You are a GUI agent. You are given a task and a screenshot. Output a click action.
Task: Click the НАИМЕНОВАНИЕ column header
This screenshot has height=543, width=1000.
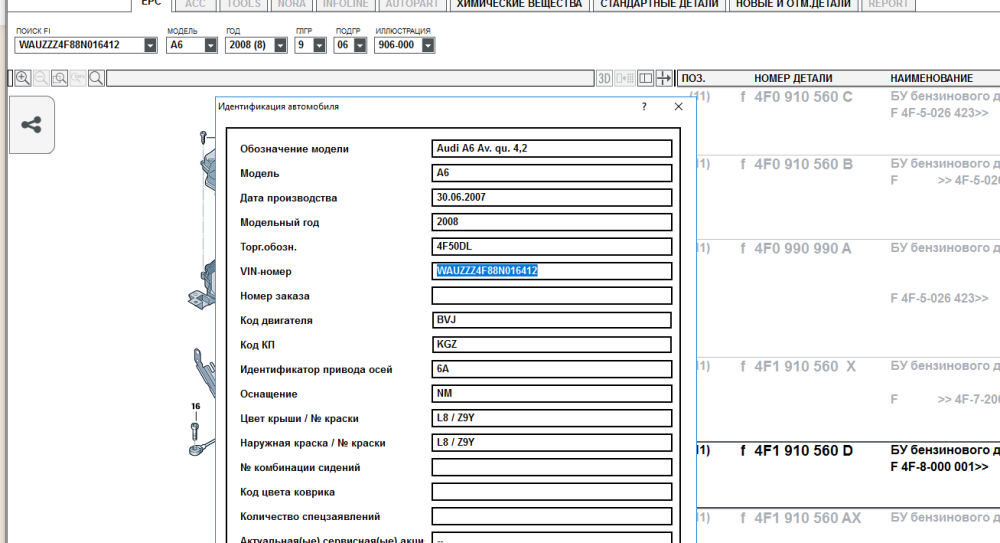coord(931,78)
